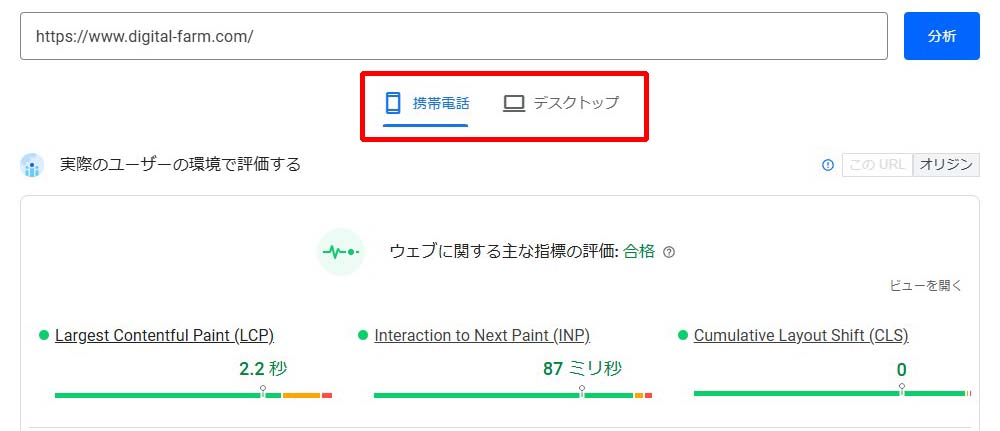Click the mobile phone icon
The width and height of the screenshot is (1000, 431).
click(393, 103)
